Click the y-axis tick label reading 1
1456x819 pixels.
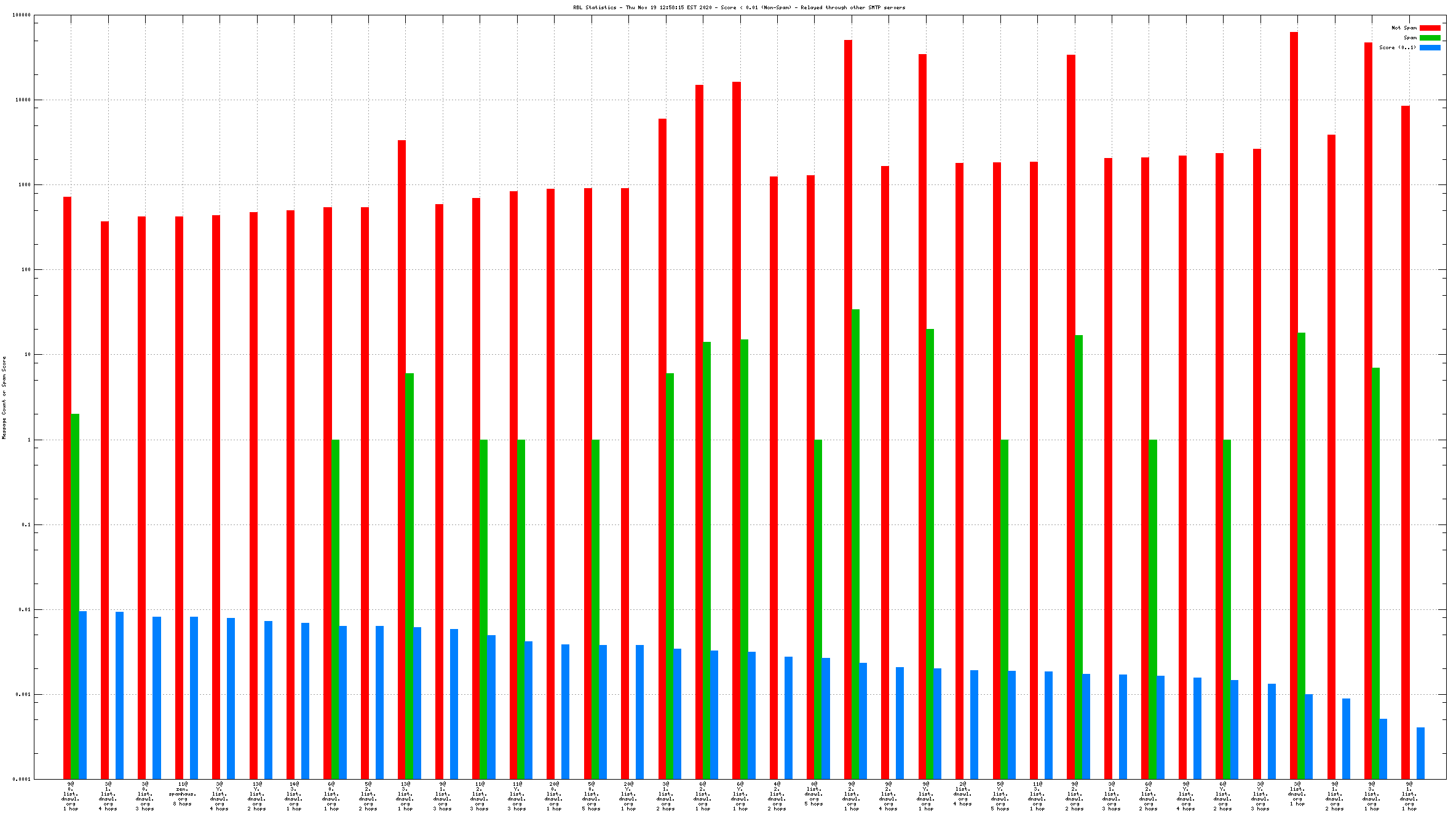click(x=28, y=440)
